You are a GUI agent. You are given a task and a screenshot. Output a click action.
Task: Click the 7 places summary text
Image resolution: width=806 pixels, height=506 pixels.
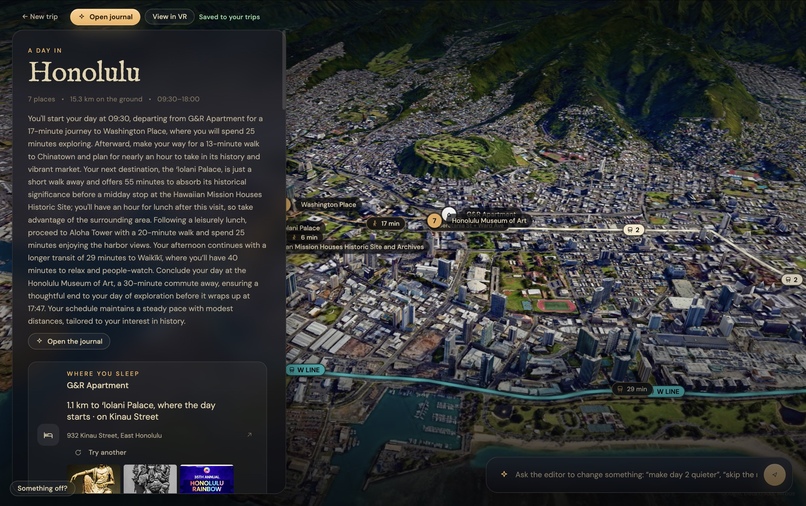point(41,99)
